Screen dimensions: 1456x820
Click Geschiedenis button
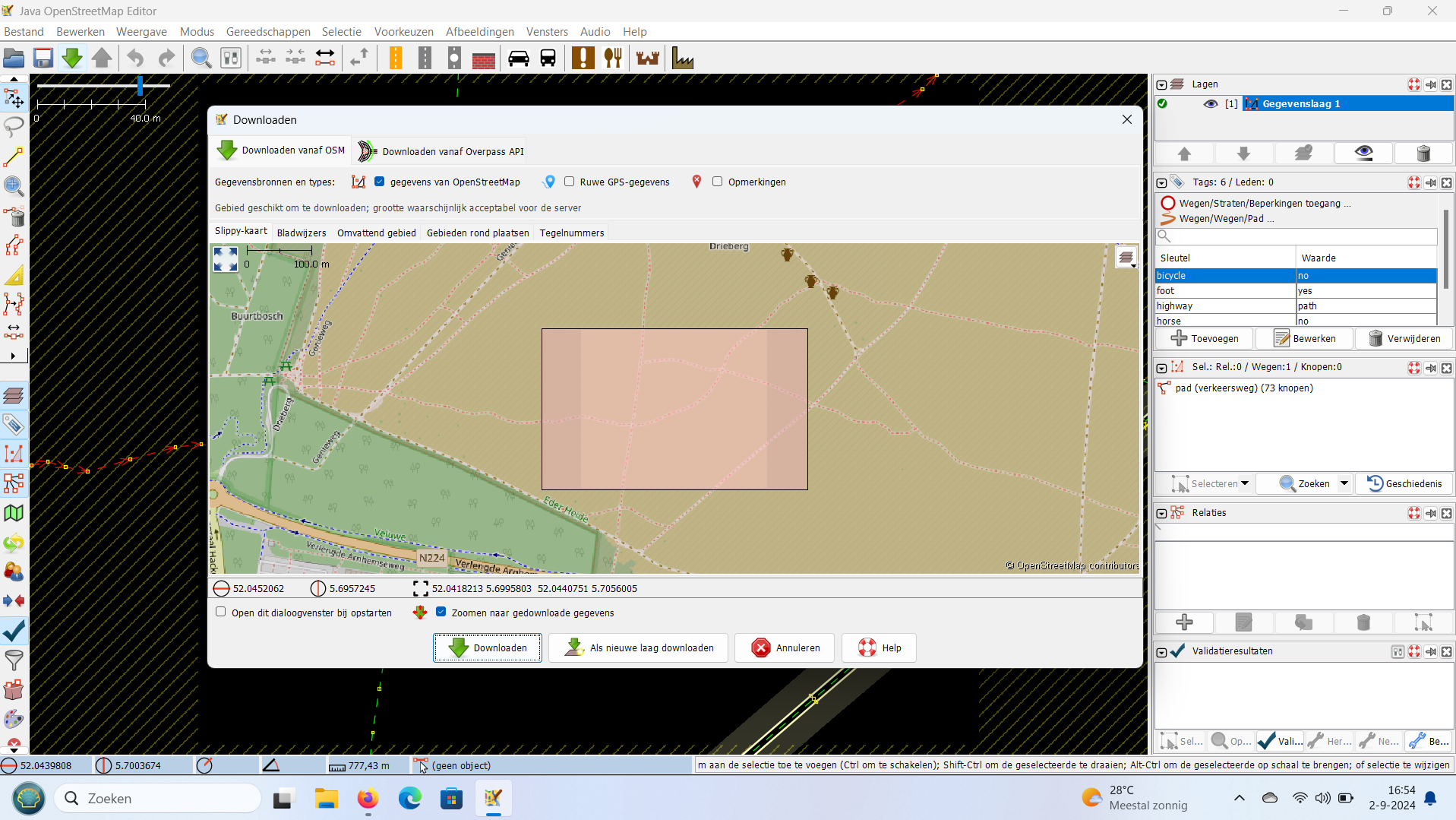coord(1404,483)
